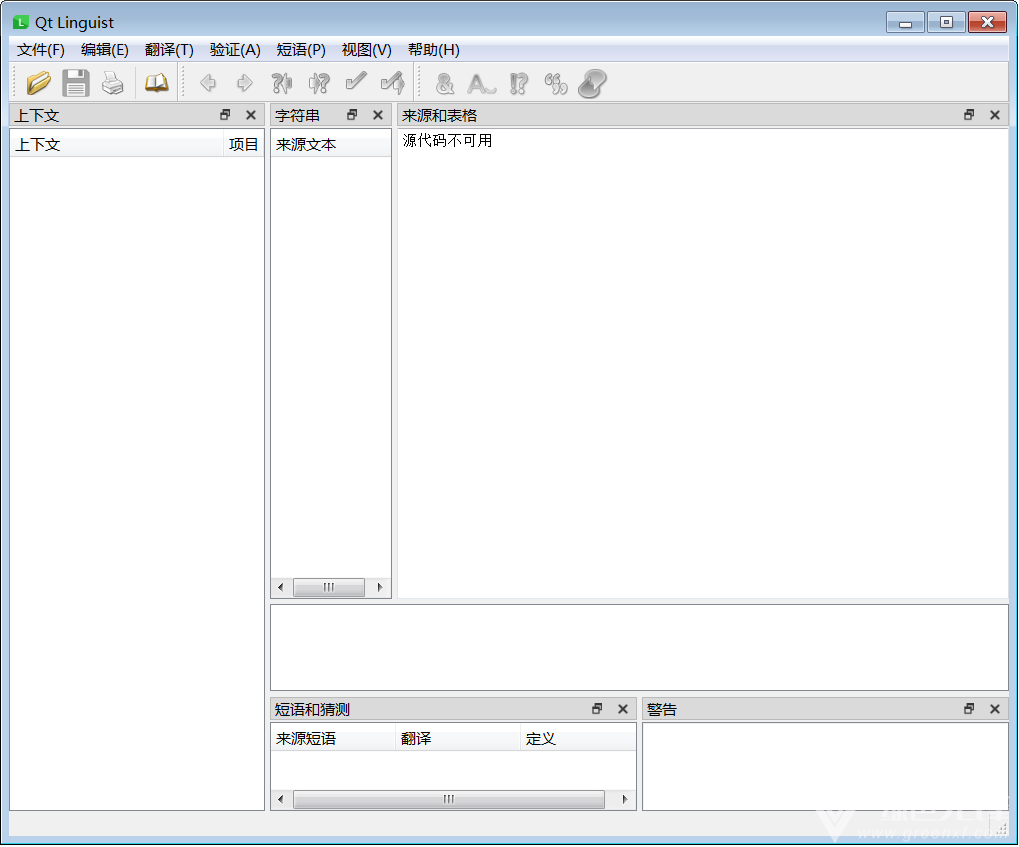
Task: Close the 来源和表格 dock panel
Action: [995, 115]
